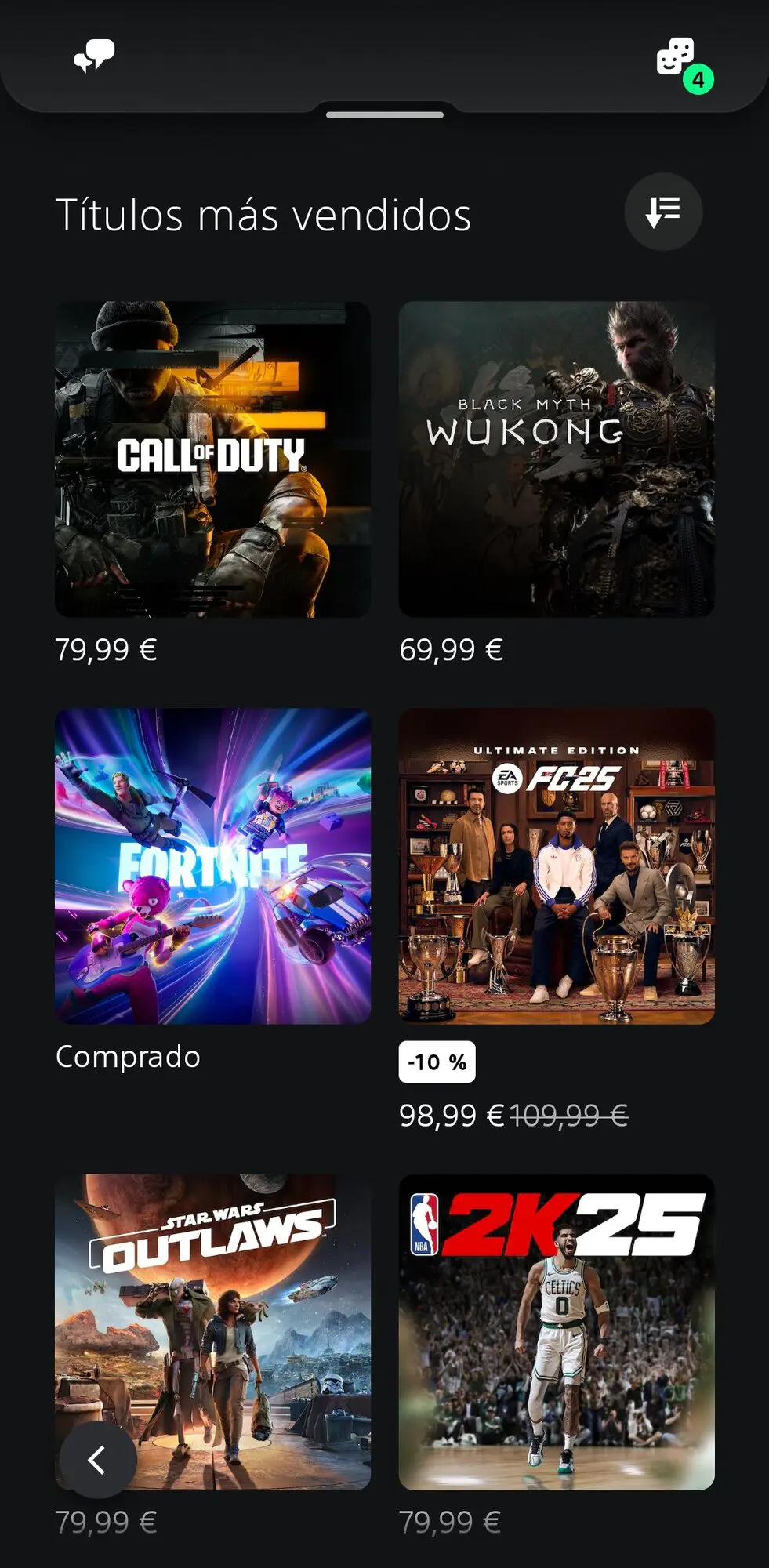Tap the drag handle bar at the top
Image resolution: width=769 pixels, height=1568 pixels.
(x=384, y=114)
